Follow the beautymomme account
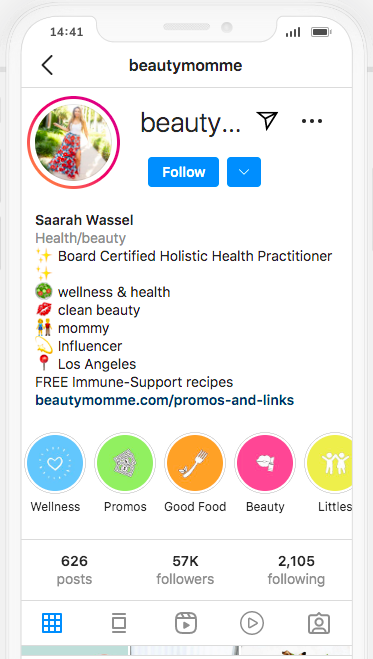The width and height of the screenshot is (373, 659). point(184,172)
